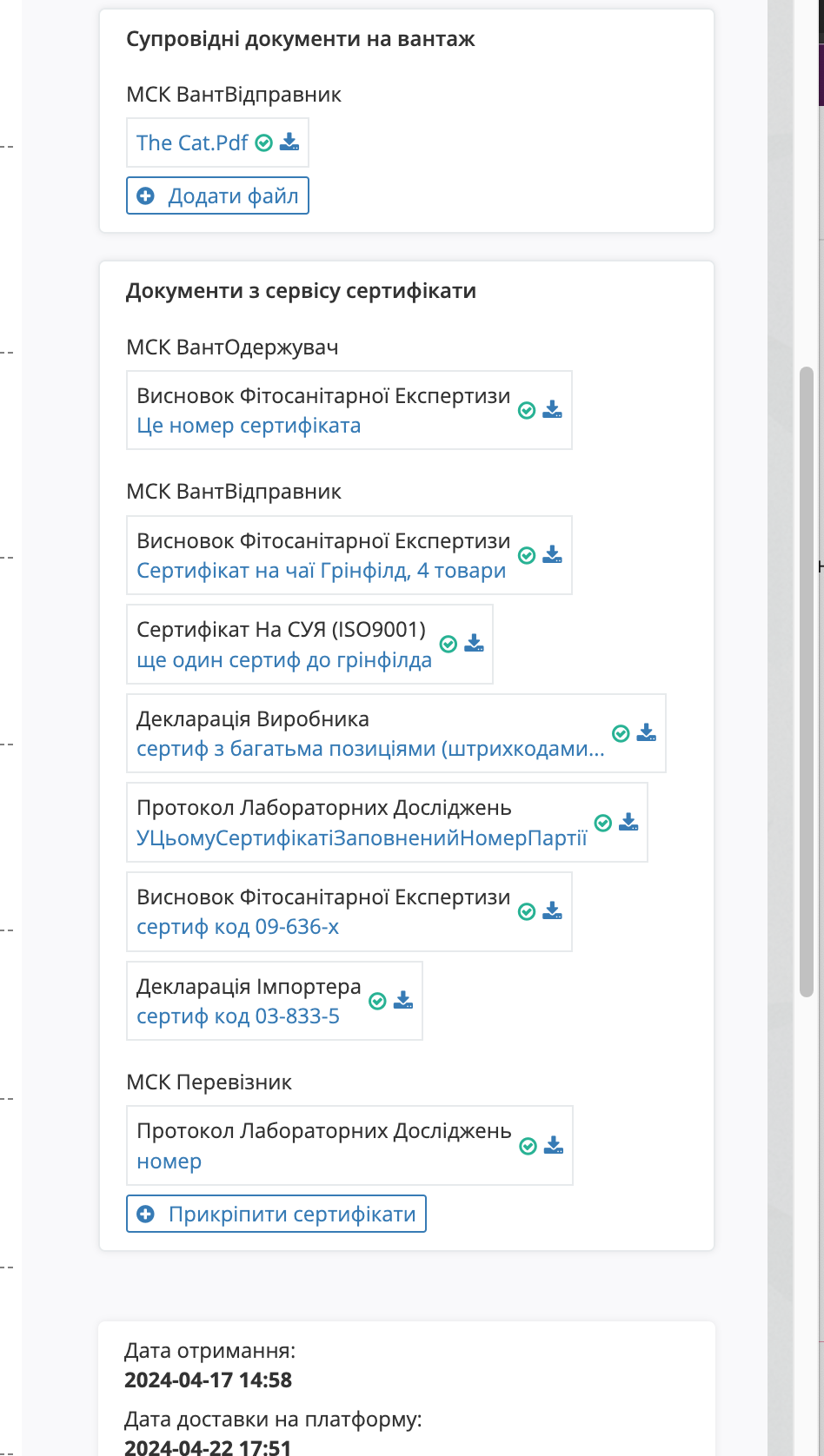
Task: Click the Додати файл button
Action: coord(217,195)
